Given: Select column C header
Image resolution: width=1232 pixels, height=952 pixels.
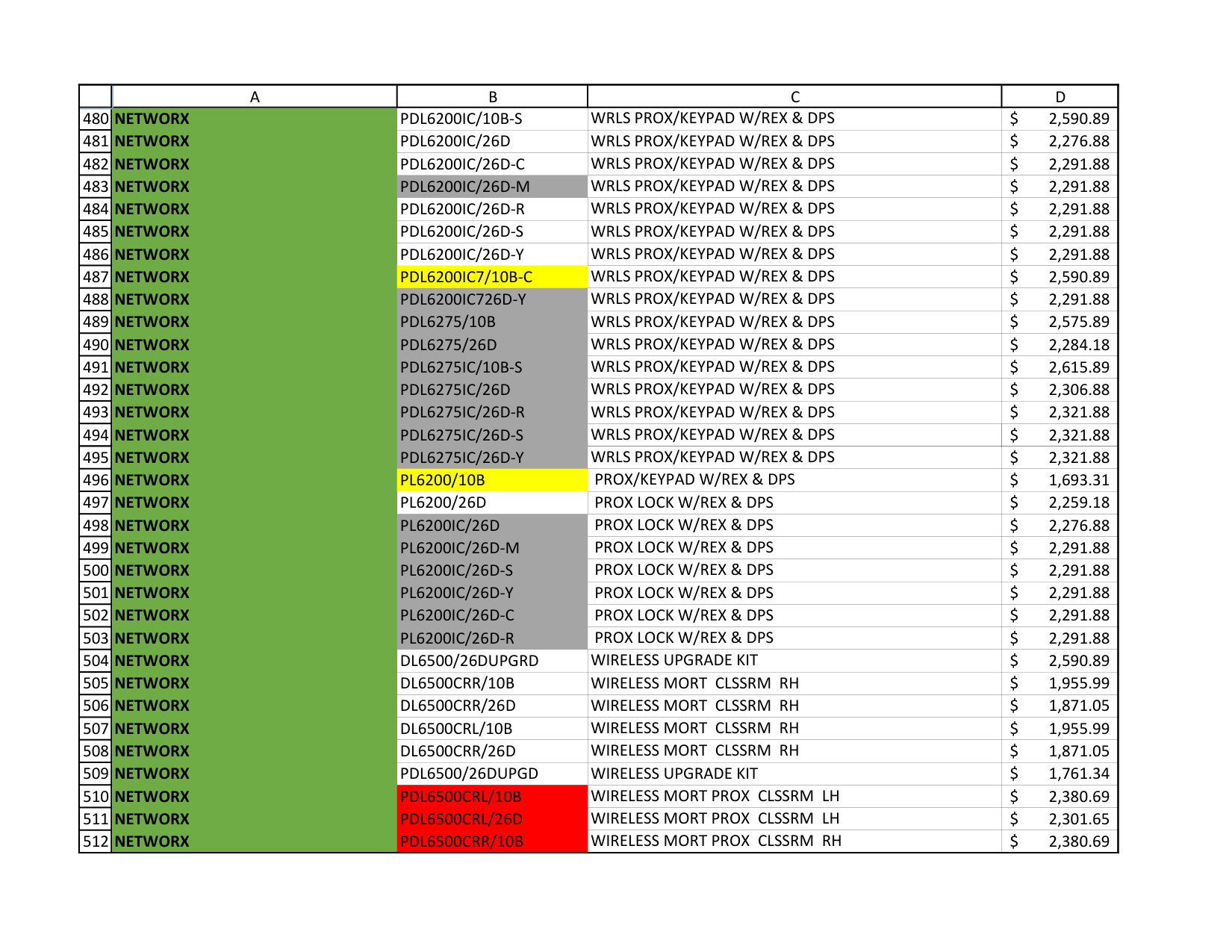Looking at the screenshot, I should pyautogui.click(x=794, y=97).
